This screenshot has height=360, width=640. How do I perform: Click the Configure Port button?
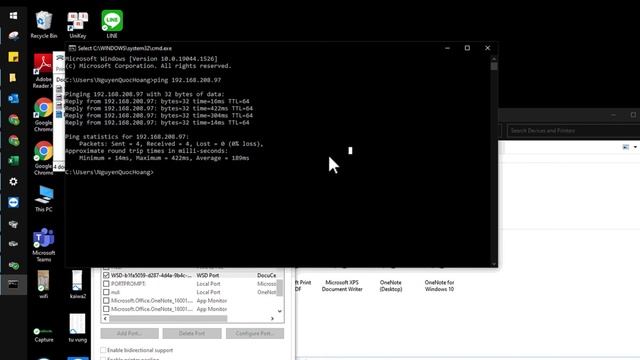point(255,333)
